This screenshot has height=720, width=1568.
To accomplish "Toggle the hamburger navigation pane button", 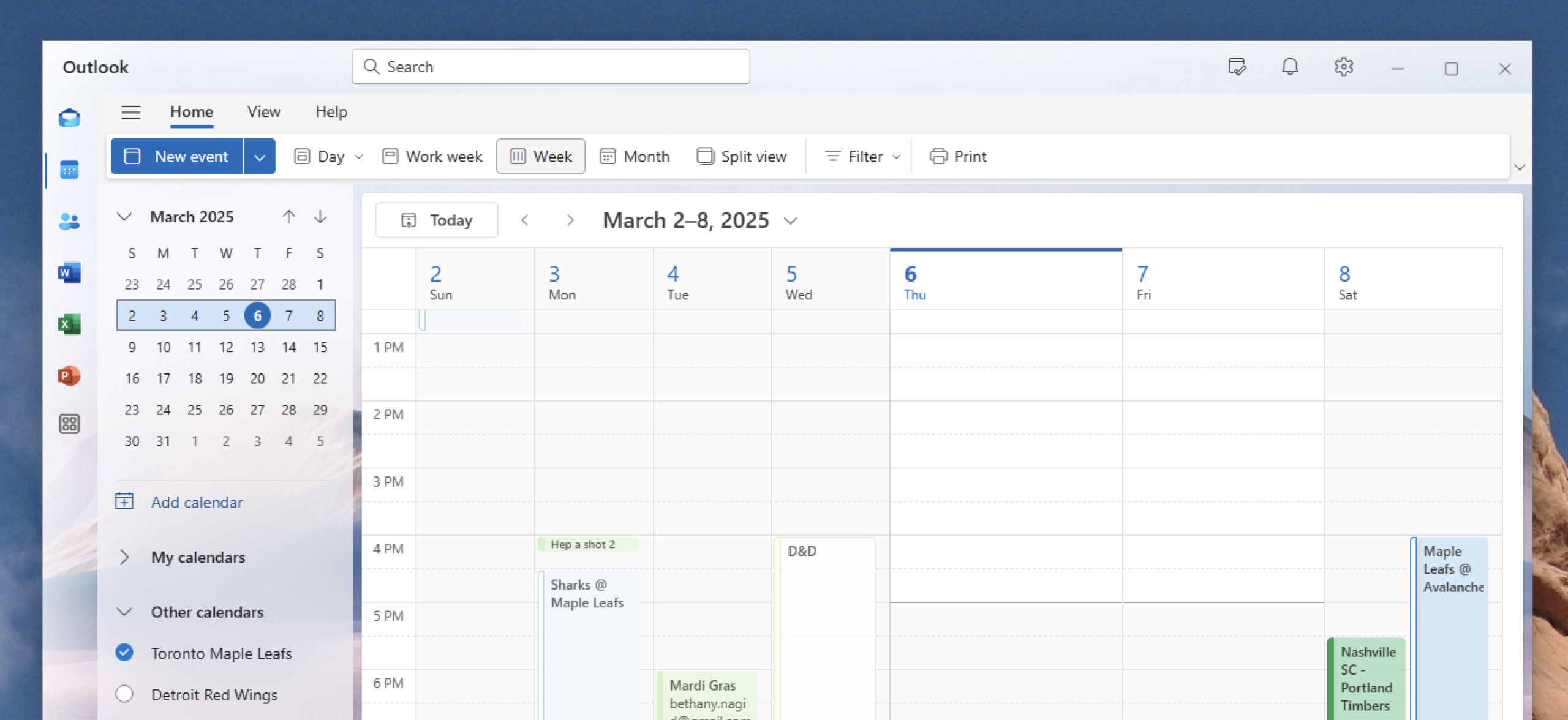I will 130,112.
